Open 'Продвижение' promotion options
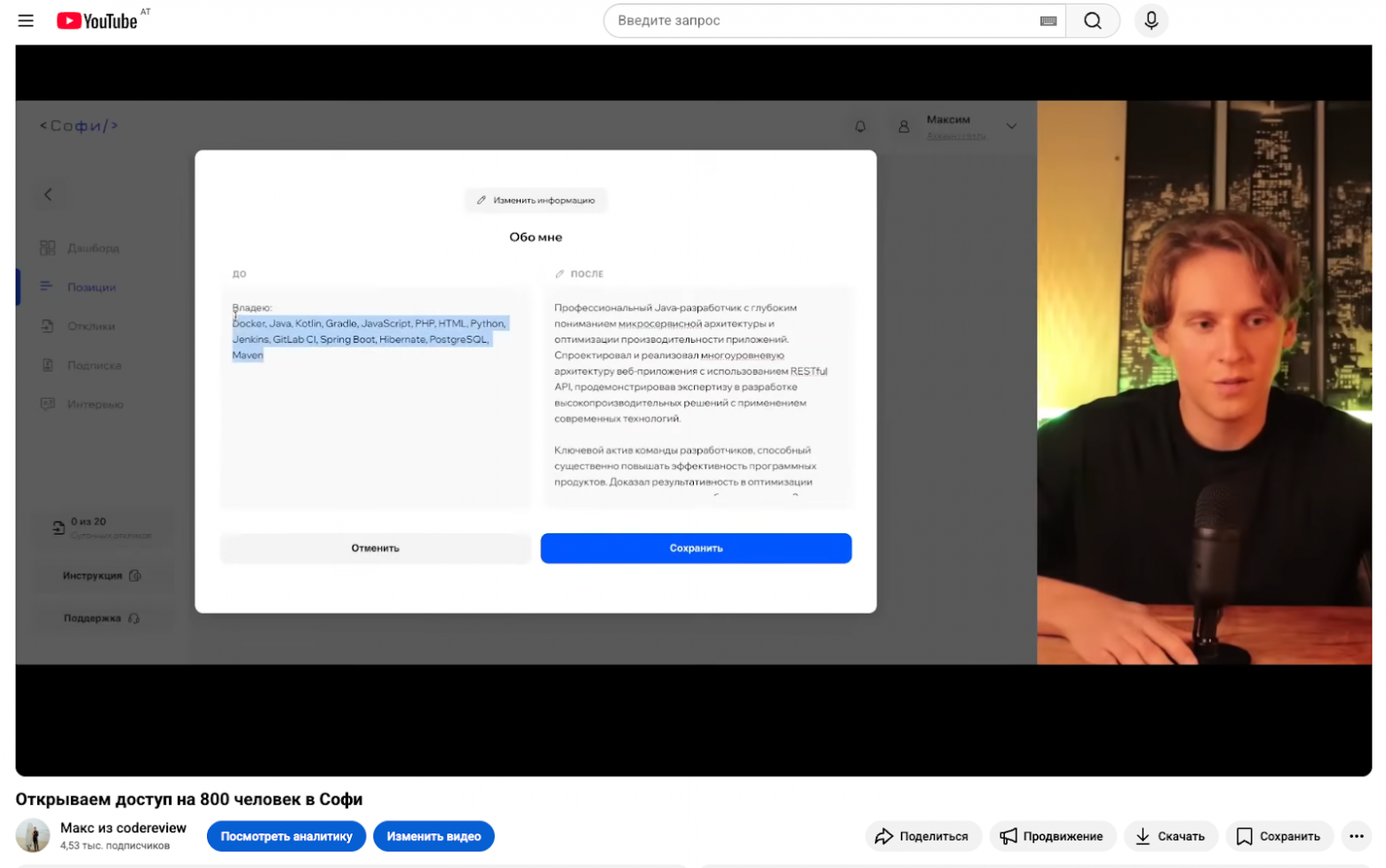This screenshot has height=868, width=1386. [1052, 836]
